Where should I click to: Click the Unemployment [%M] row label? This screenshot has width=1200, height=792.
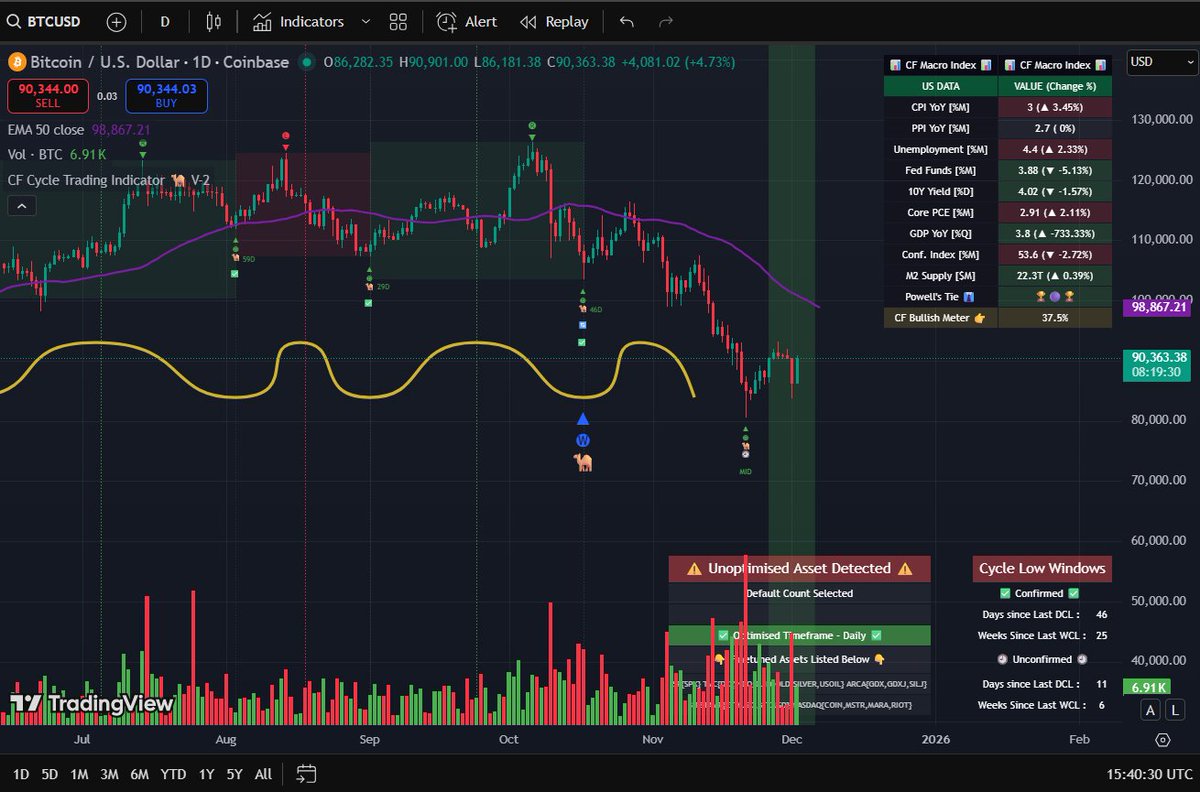point(941,149)
